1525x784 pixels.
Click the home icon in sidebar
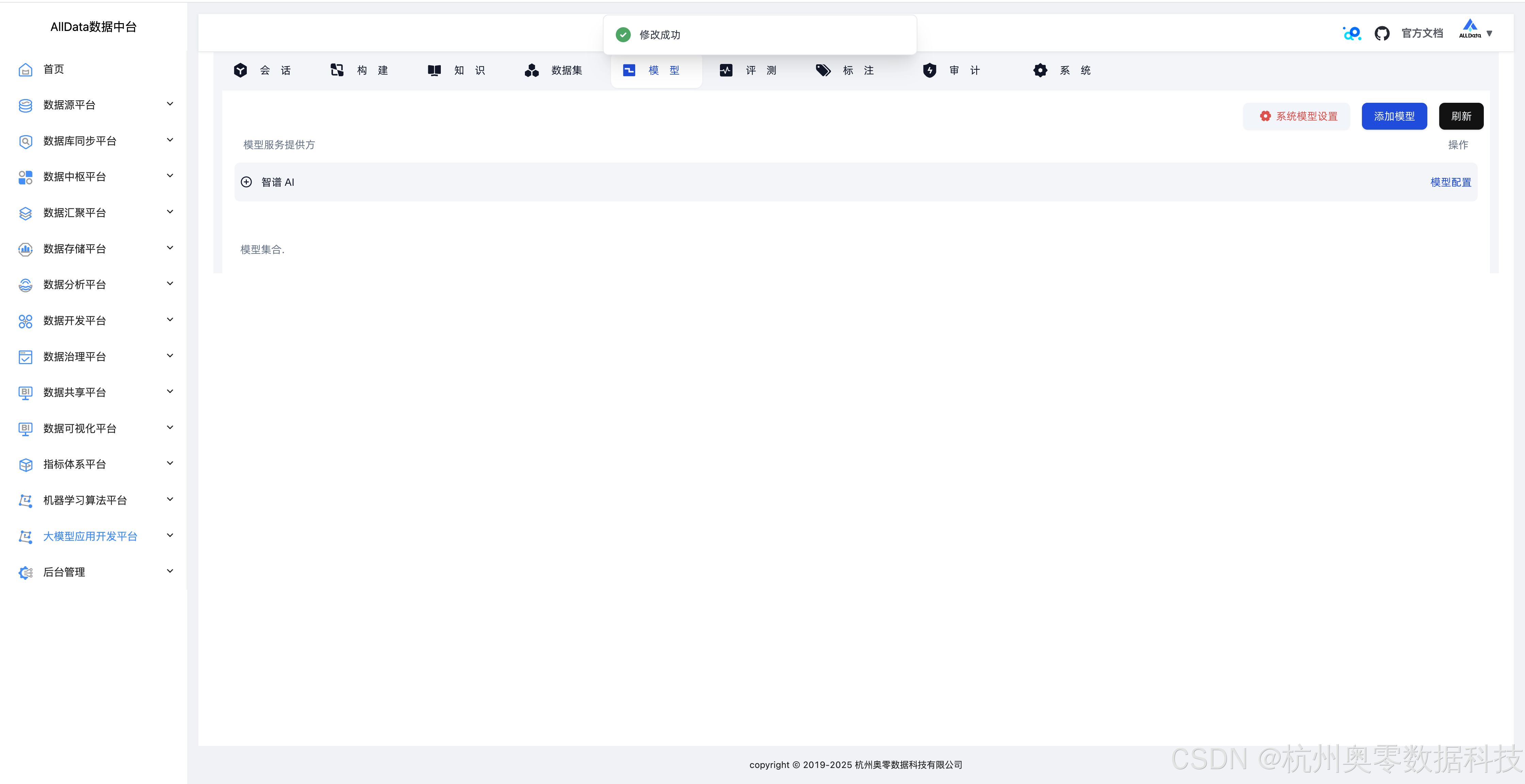(x=26, y=70)
